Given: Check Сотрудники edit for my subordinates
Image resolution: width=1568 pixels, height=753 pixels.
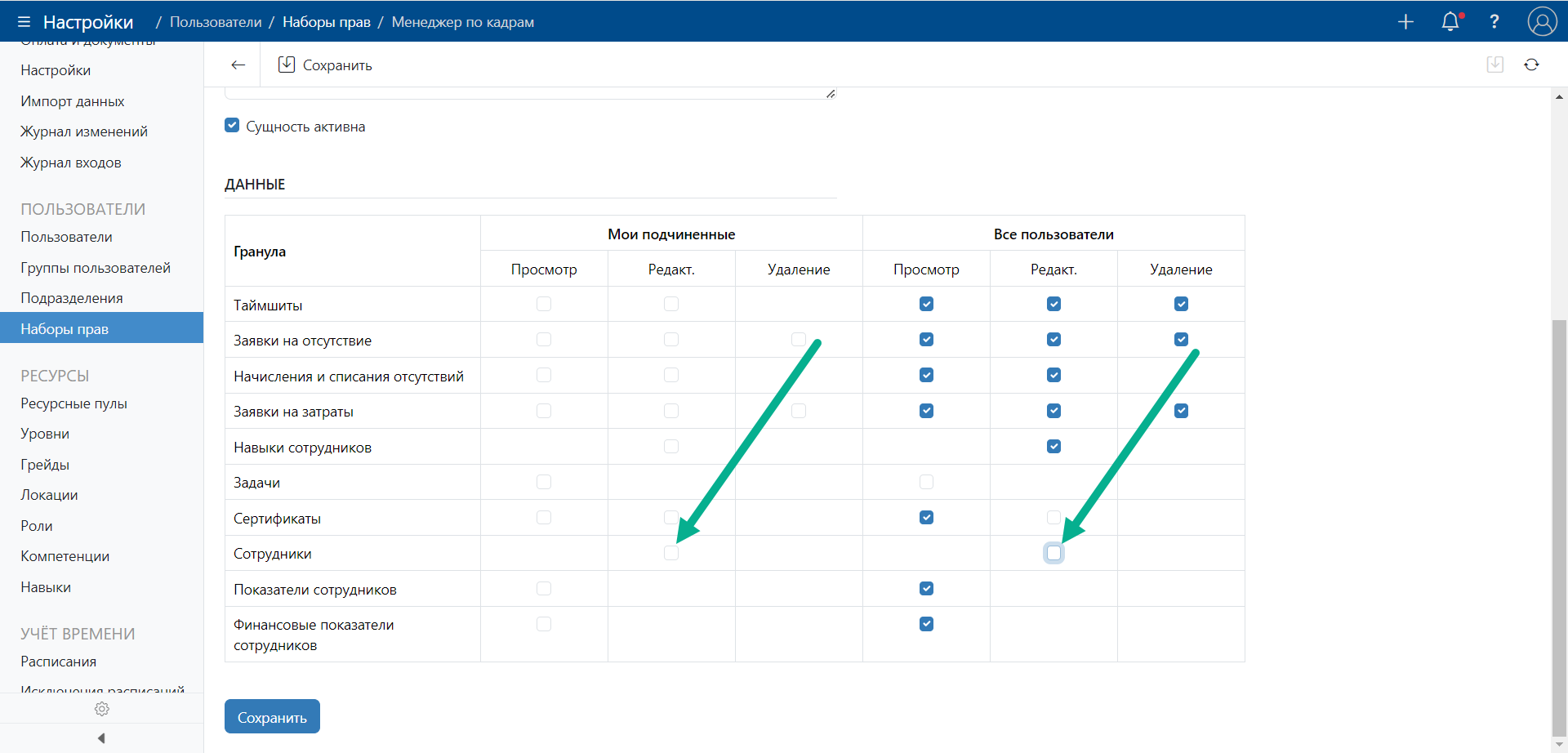Looking at the screenshot, I should pos(671,553).
